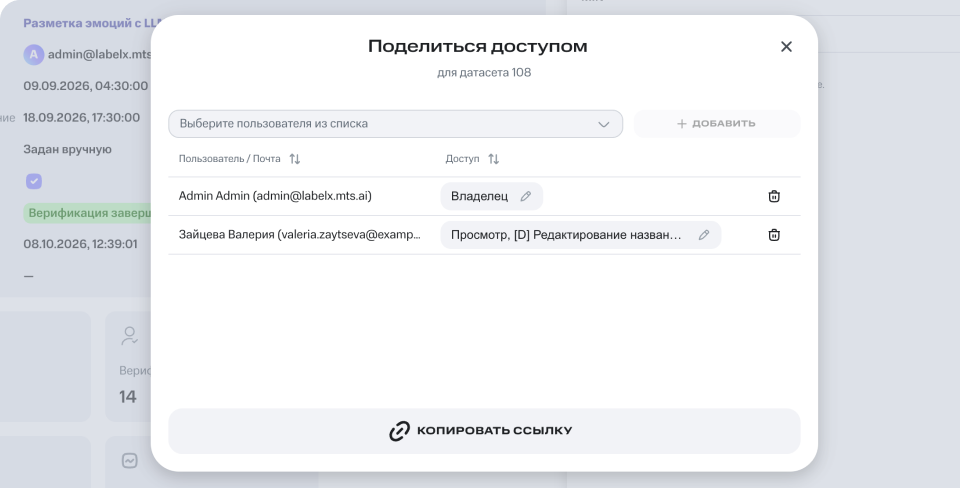This screenshot has height=488, width=960.
Task: Select the Зайцева Валерия user row text
Action: coord(300,235)
